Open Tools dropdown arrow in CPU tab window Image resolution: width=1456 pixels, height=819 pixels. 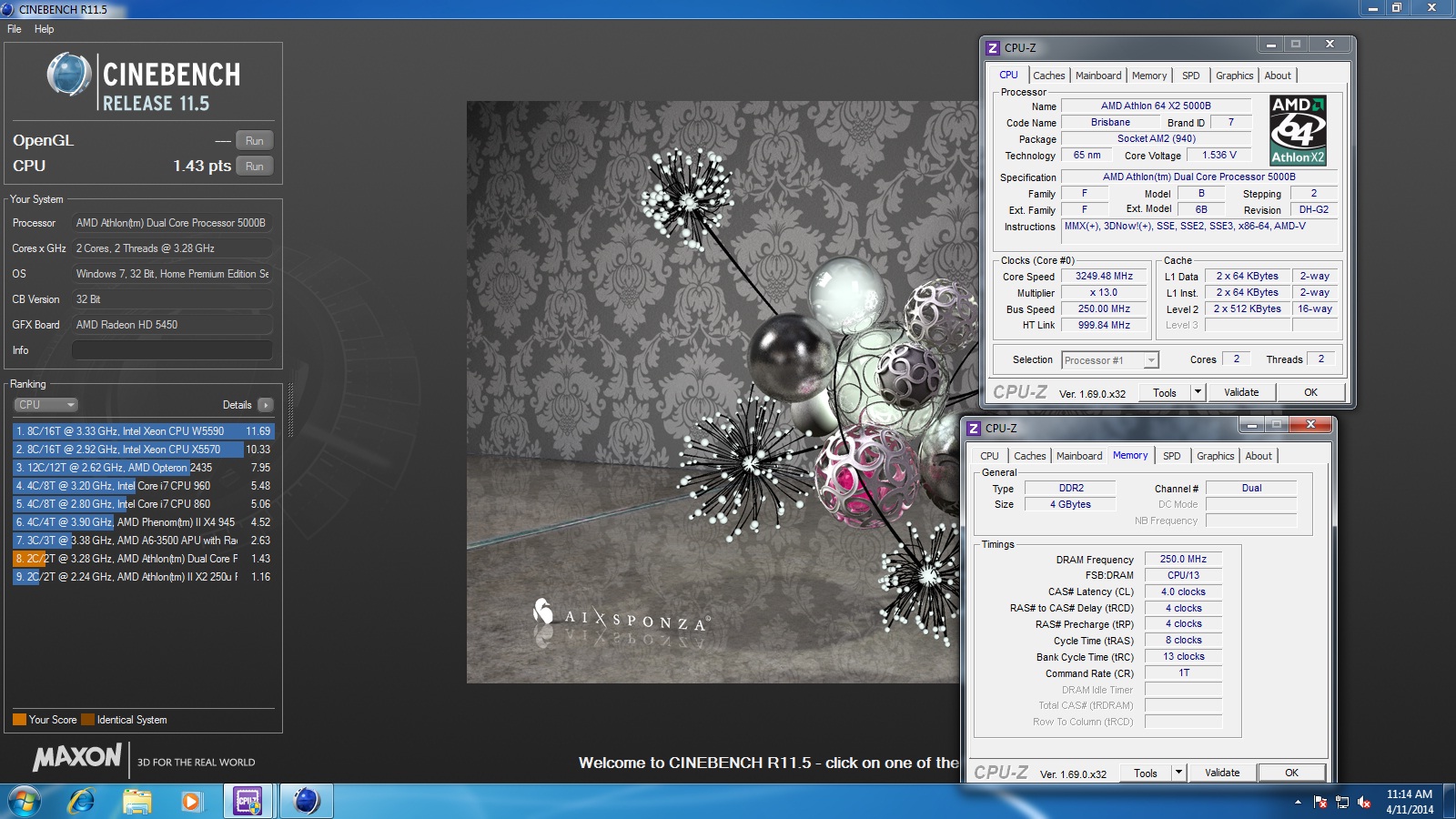coord(1198,392)
